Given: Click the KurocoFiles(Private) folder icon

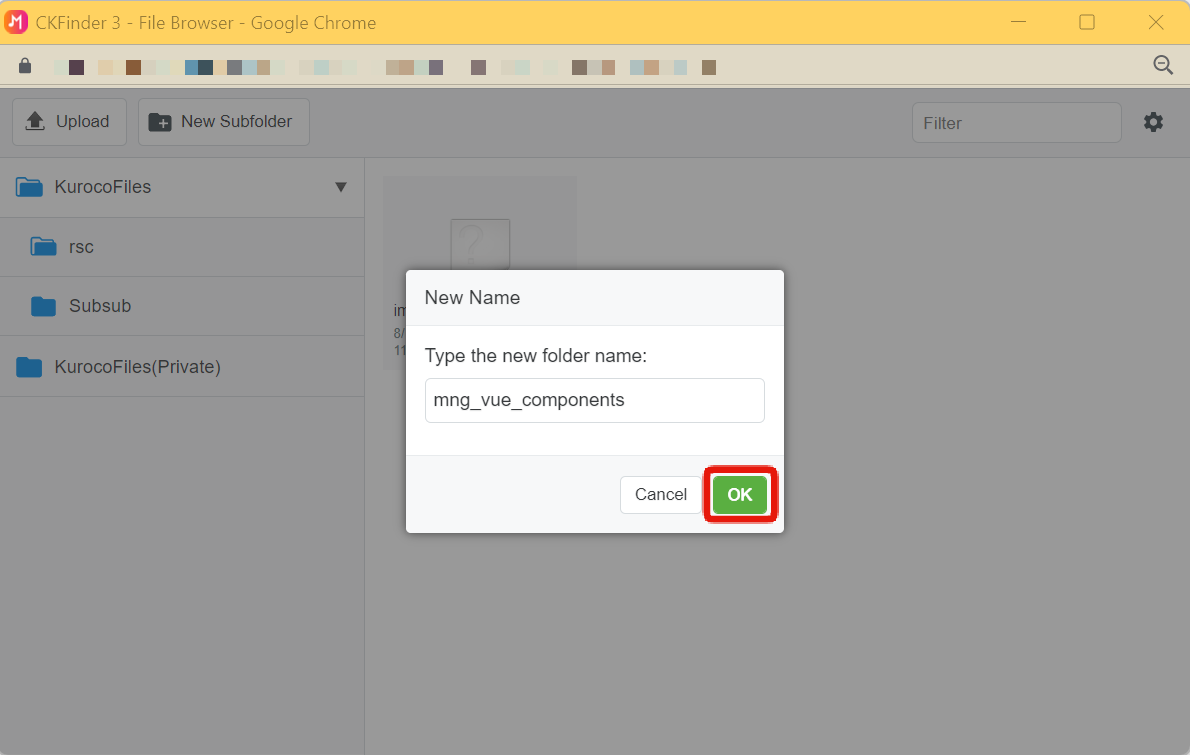Looking at the screenshot, I should (28, 366).
